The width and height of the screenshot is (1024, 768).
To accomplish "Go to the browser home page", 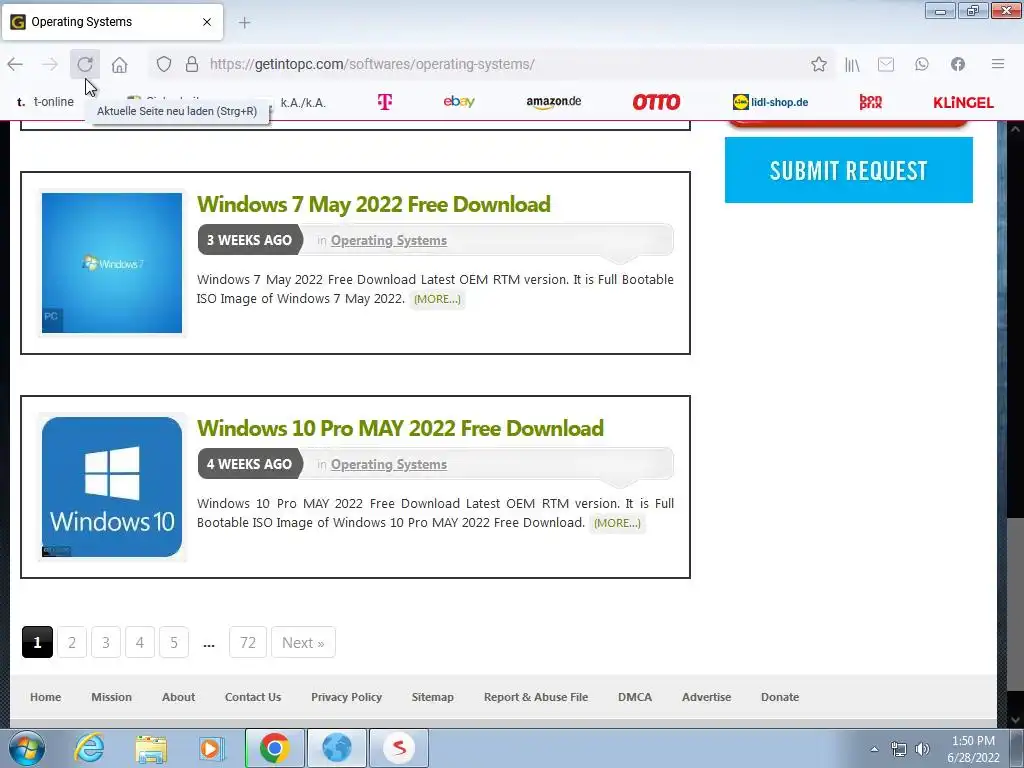I will 120,64.
